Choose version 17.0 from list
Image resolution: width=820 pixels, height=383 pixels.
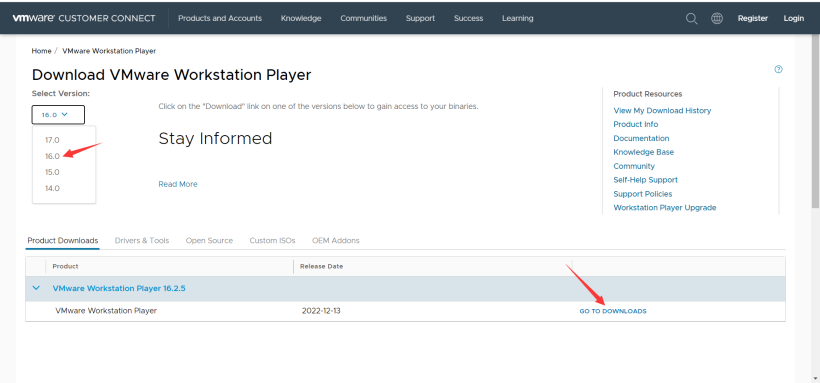pos(52,140)
